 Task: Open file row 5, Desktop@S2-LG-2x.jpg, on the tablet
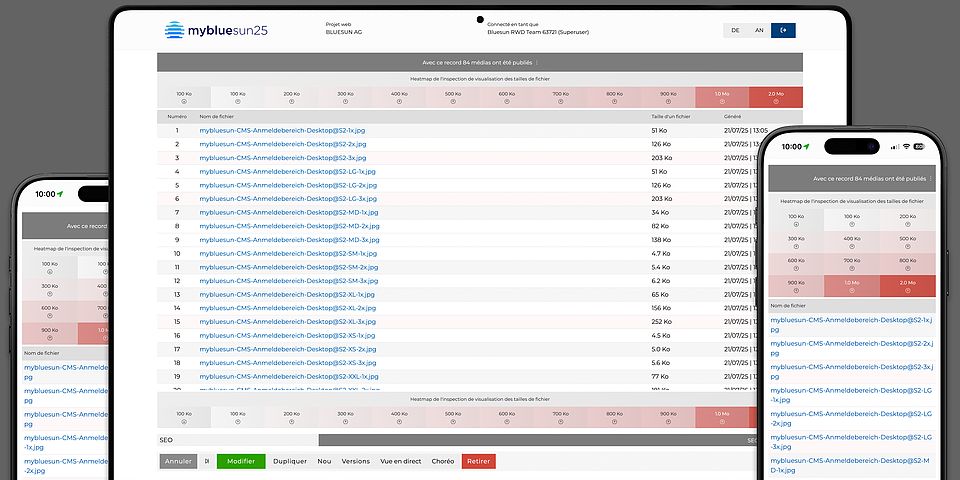[x=288, y=185]
